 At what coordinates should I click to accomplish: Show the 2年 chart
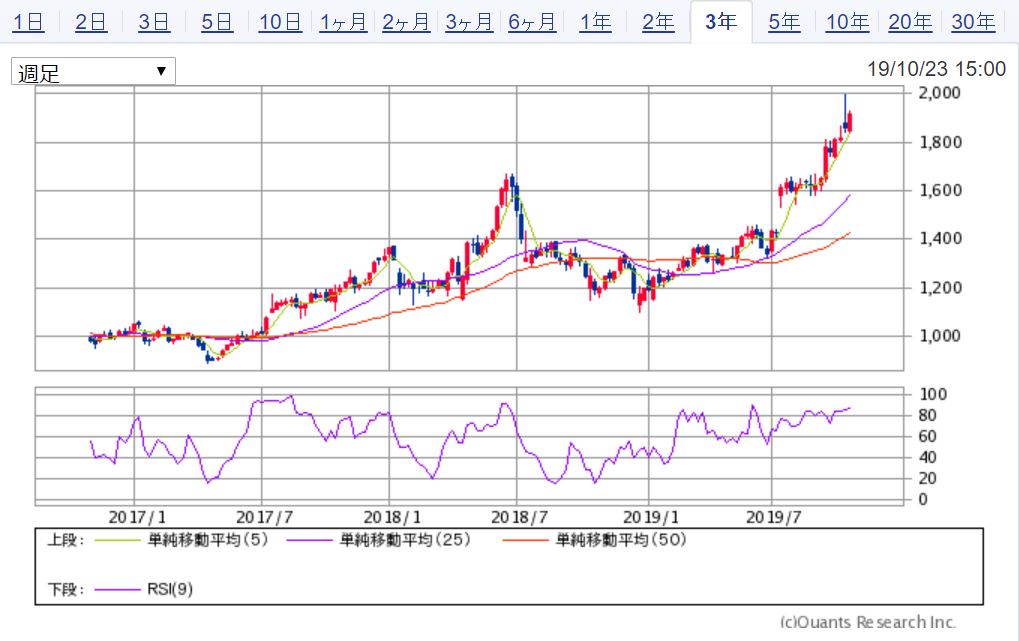click(x=658, y=22)
